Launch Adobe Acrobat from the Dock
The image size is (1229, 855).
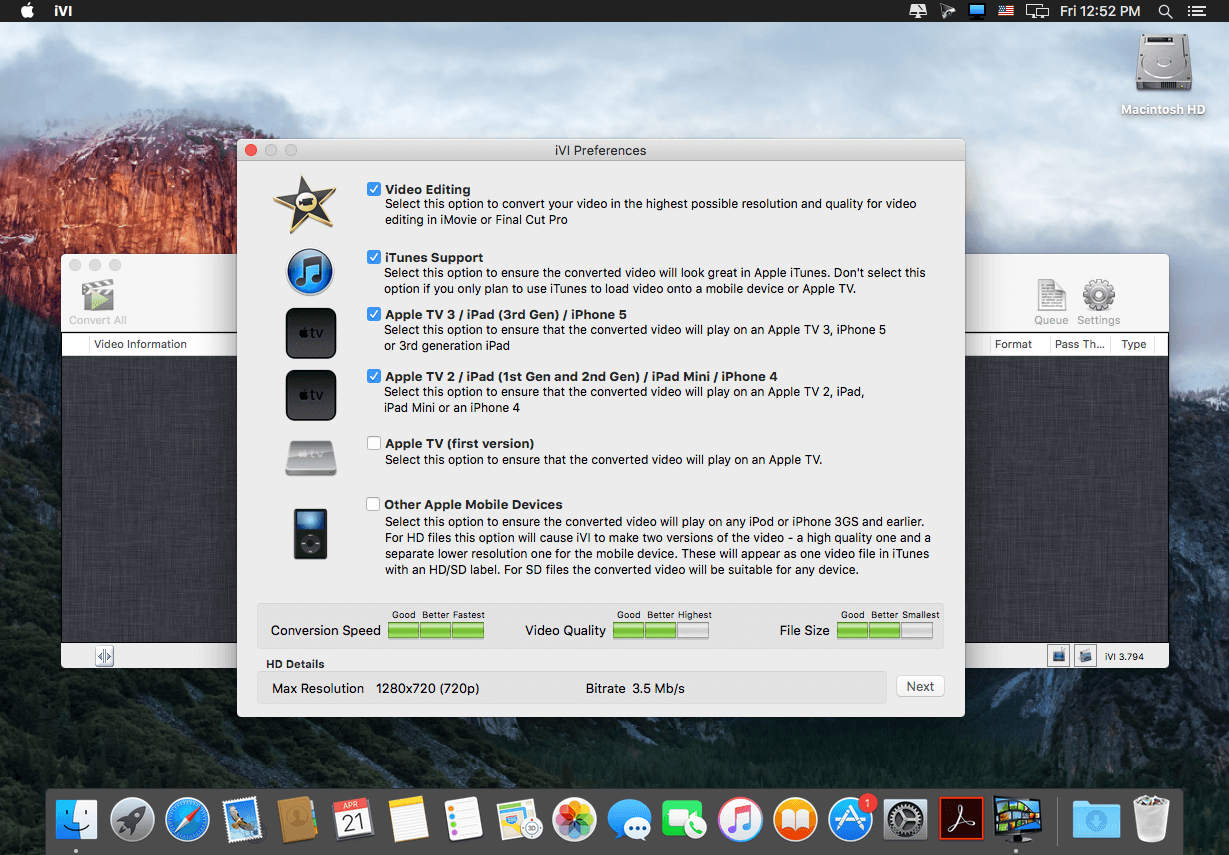961,820
